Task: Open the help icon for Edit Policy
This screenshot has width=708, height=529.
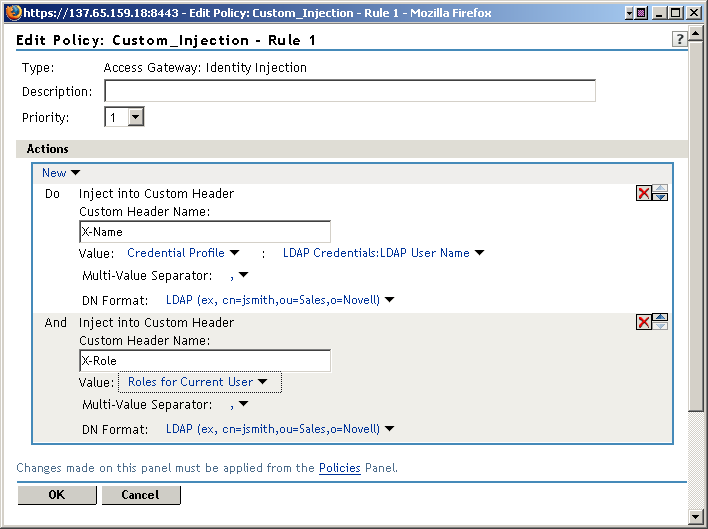Action: 680,39
